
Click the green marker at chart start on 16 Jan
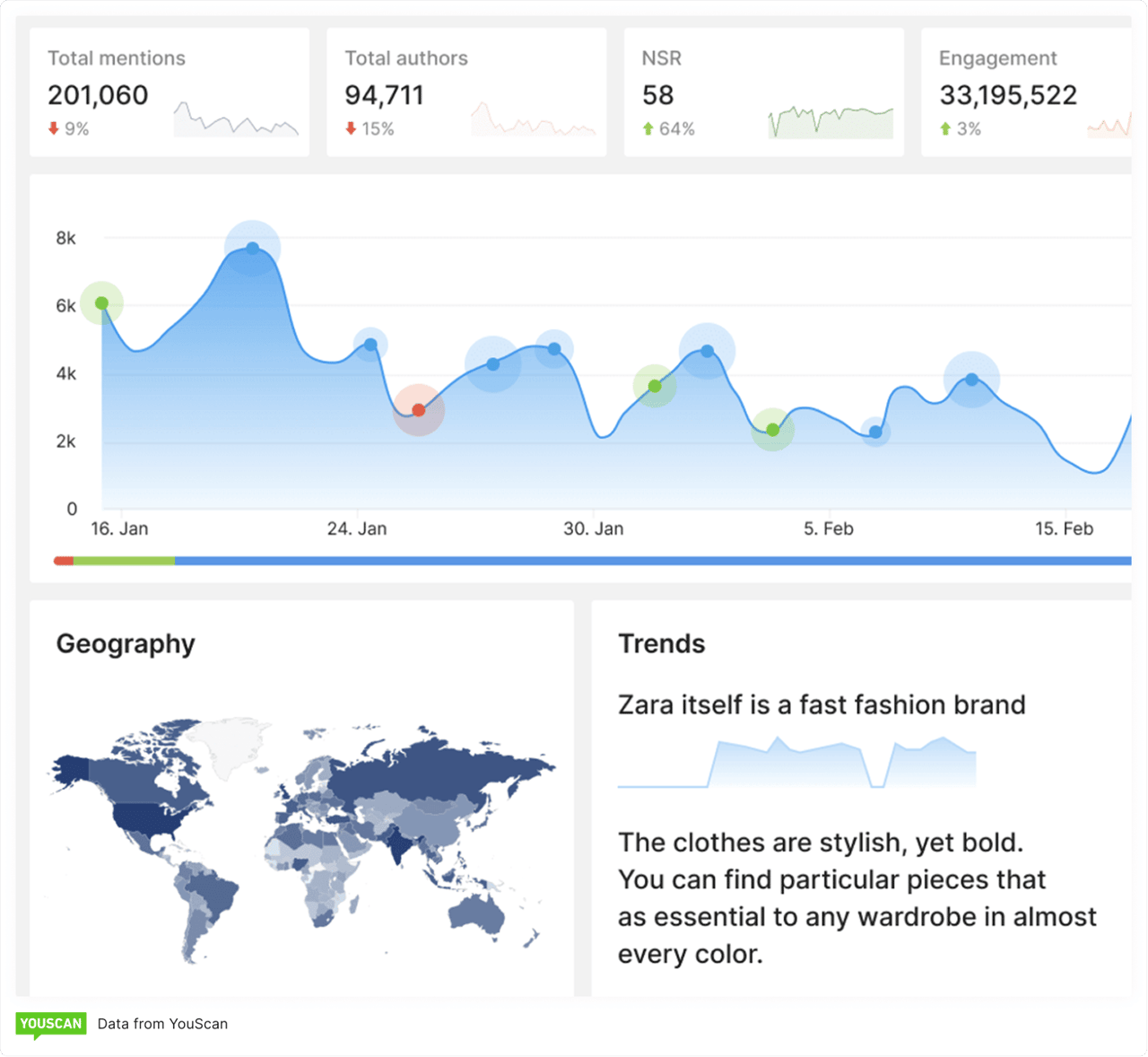pyautogui.click(x=102, y=303)
